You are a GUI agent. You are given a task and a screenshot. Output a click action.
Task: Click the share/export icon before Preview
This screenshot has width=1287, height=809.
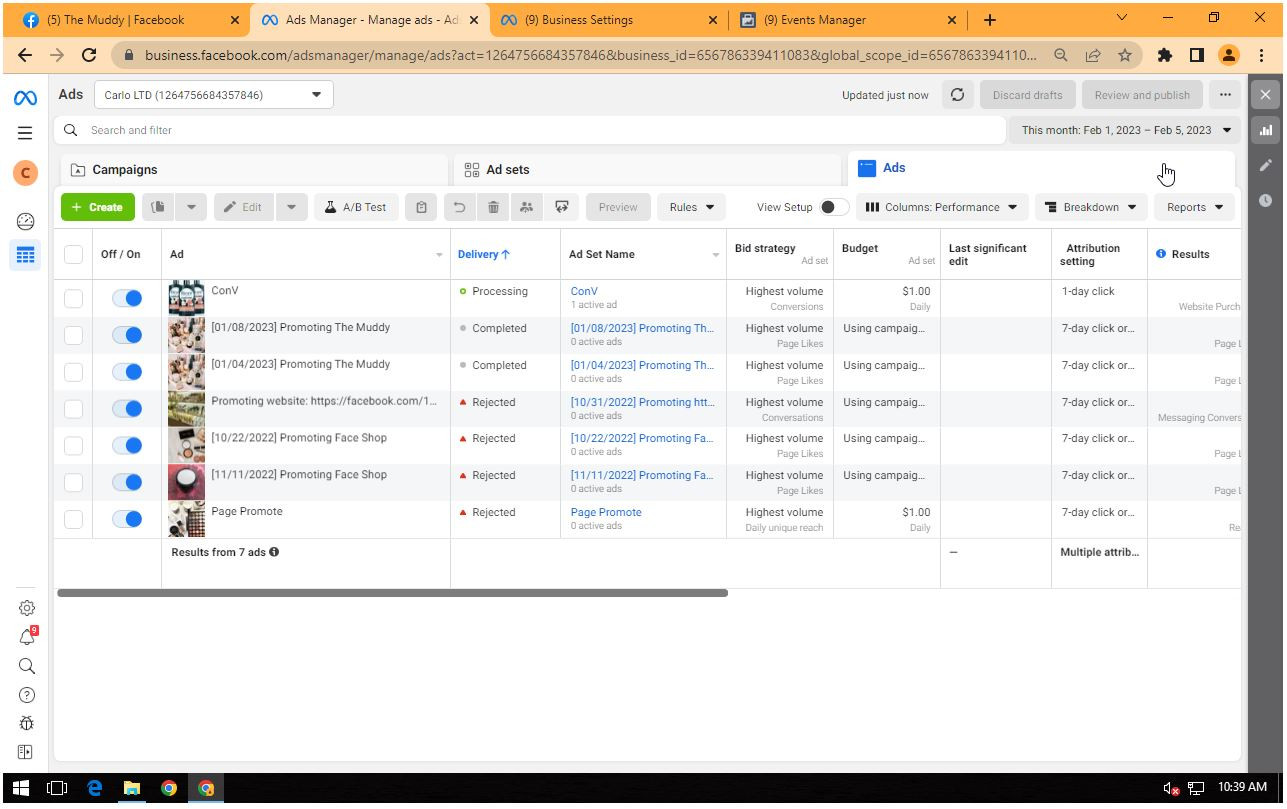561,207
